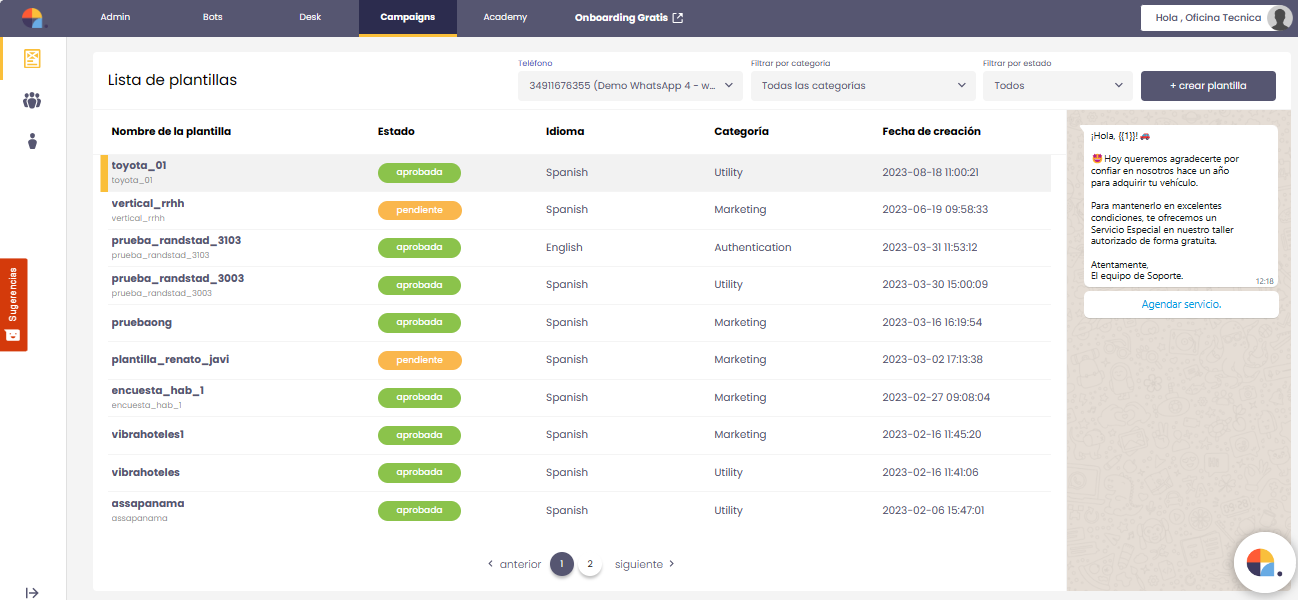The width and height of the screenshot is (1298, 600).
Task: Open the Sugerencias feedback tab
Action: tap(14, 304)
